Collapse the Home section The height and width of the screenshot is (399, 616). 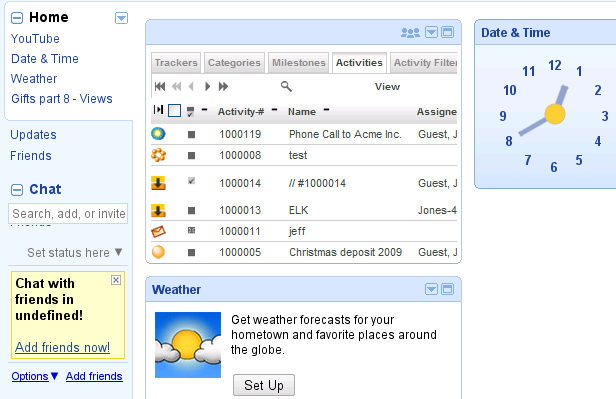tap(17, 18)
